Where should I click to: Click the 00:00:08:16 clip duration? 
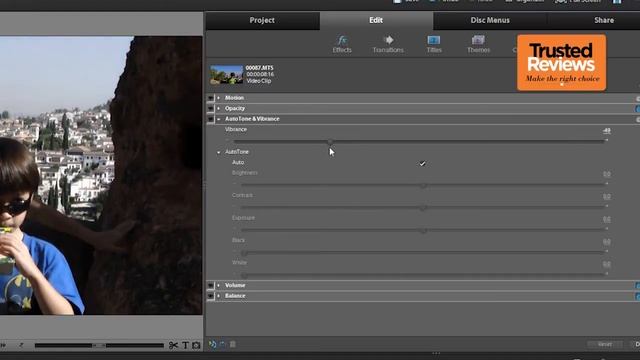point(260,74)
